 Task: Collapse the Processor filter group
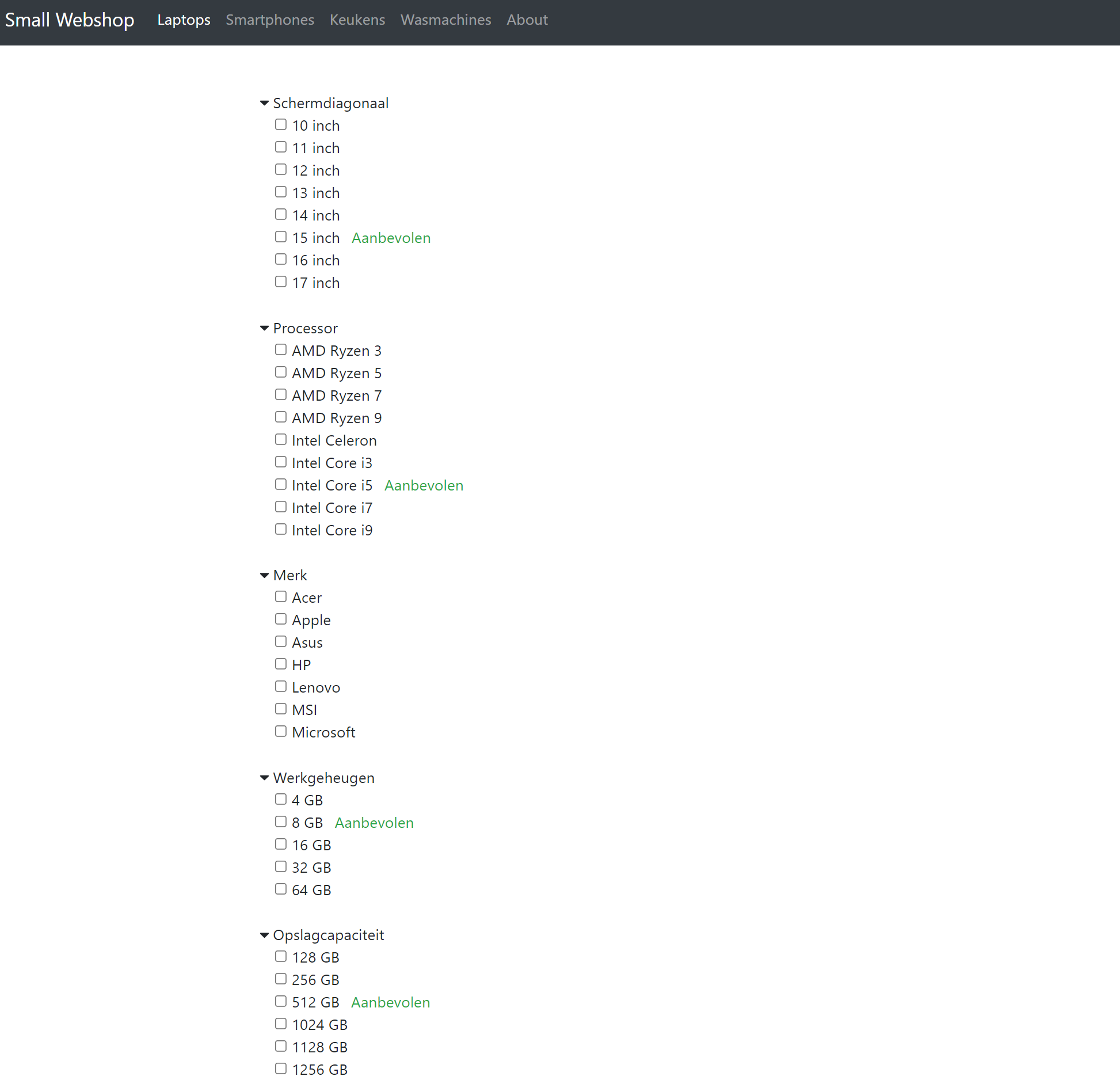(x=265, y=329)
